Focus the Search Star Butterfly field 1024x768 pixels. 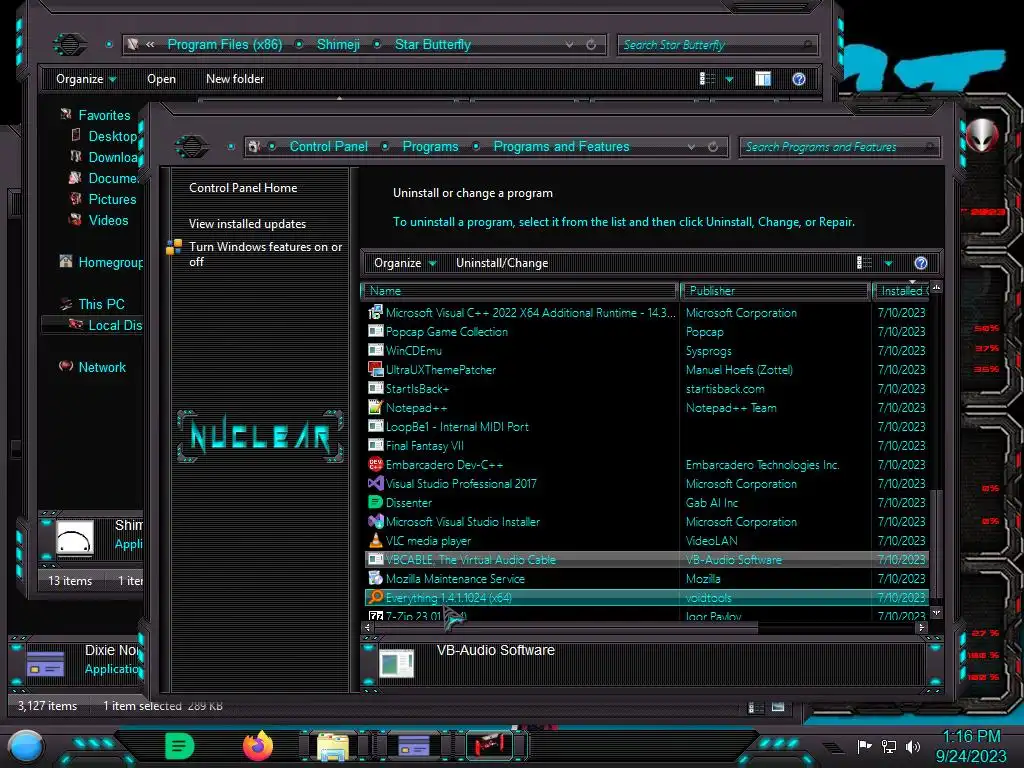point(717,45)
